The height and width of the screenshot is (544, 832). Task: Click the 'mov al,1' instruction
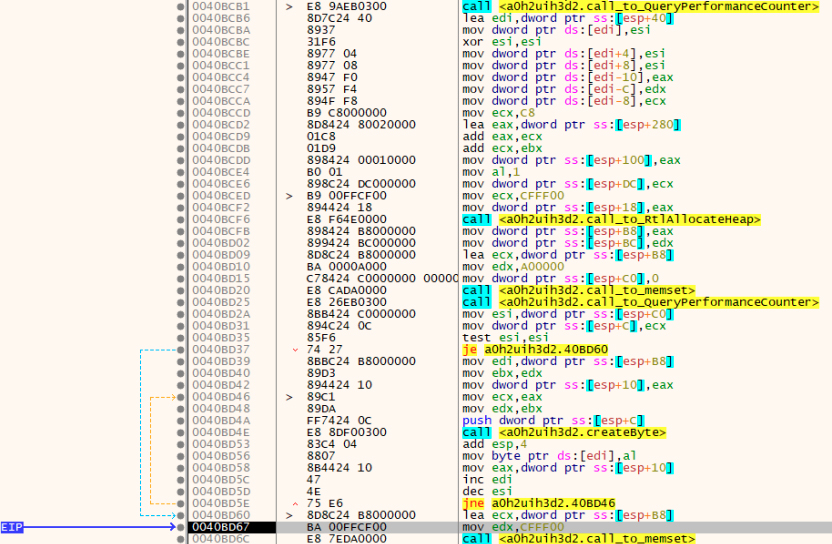[x=491, y=172]
